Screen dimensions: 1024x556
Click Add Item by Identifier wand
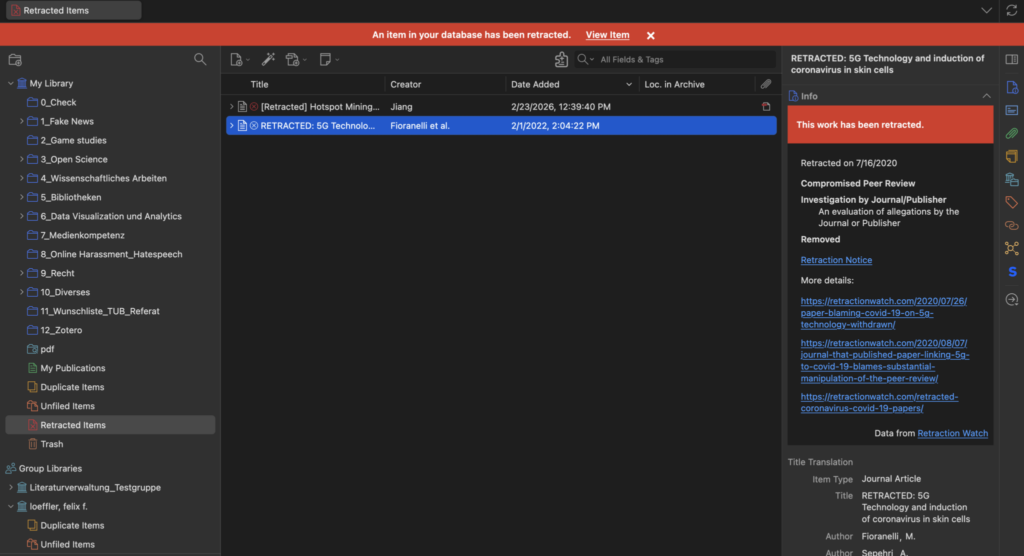tap(268, 59)
